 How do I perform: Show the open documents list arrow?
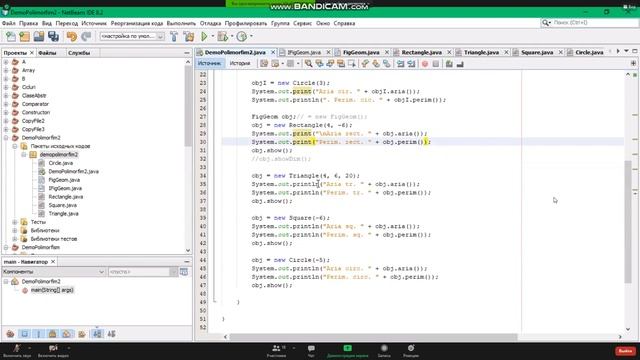click(626, 51)
